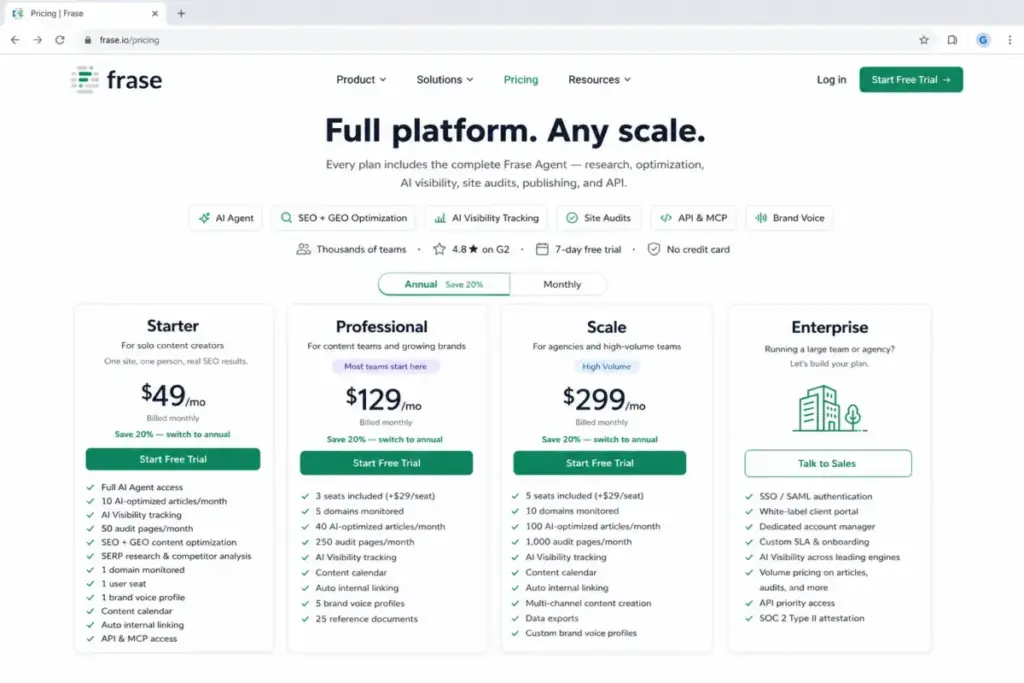The height and width of the screenshot is (683, 1024).
Task: Select the Site Audits feature pill
Action: point(598,218)
